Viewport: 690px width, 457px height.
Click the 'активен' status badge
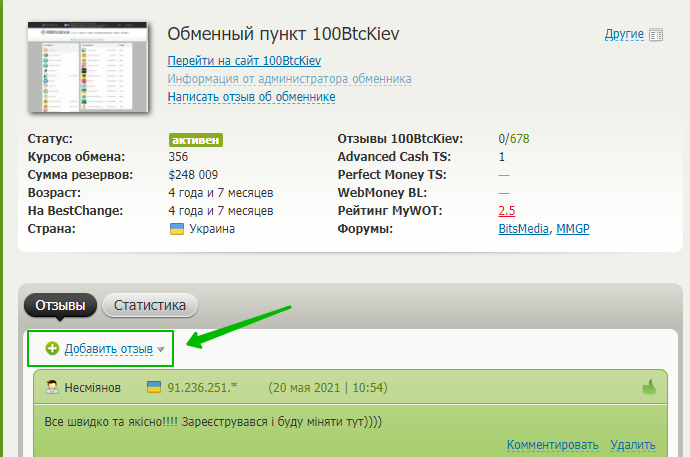click(196, 140)
